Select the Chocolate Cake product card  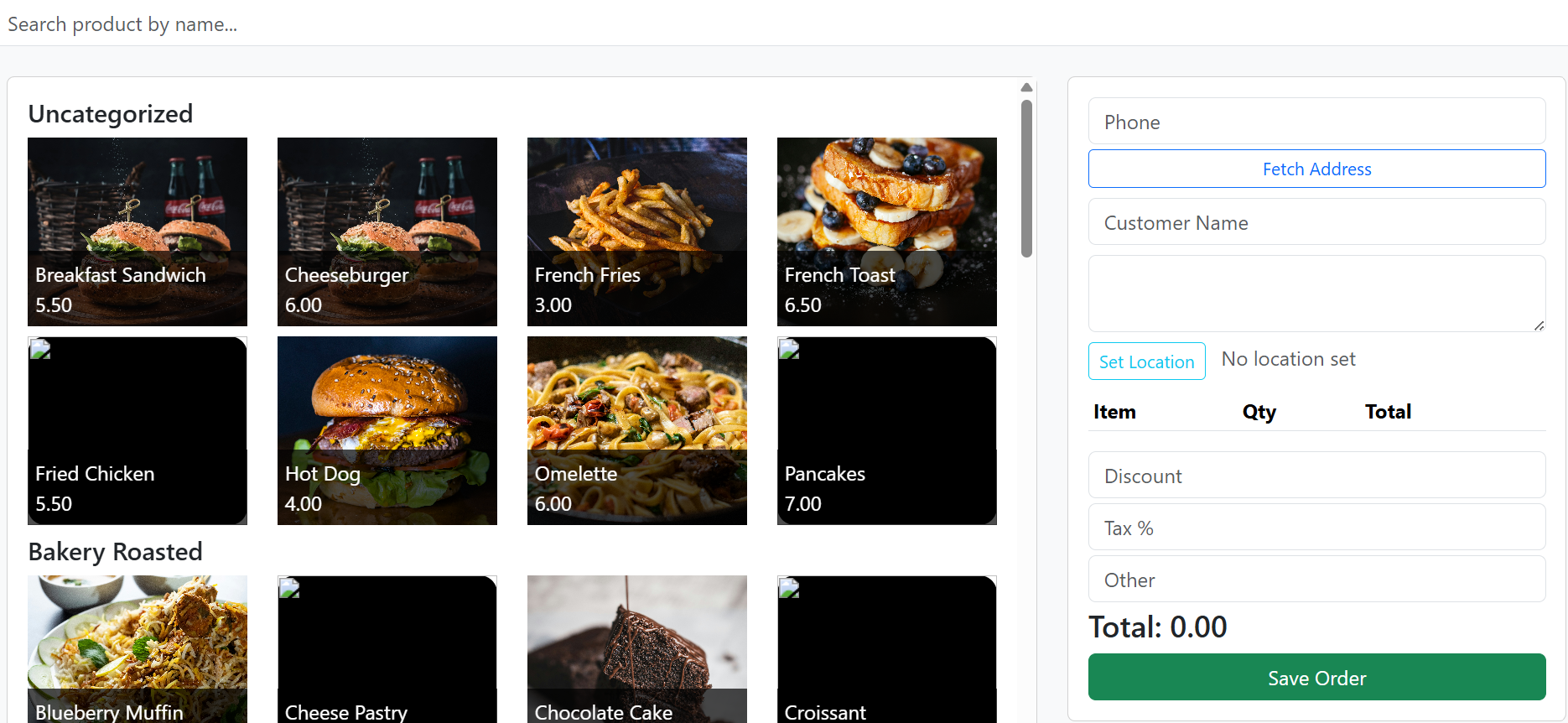point(637,649)
